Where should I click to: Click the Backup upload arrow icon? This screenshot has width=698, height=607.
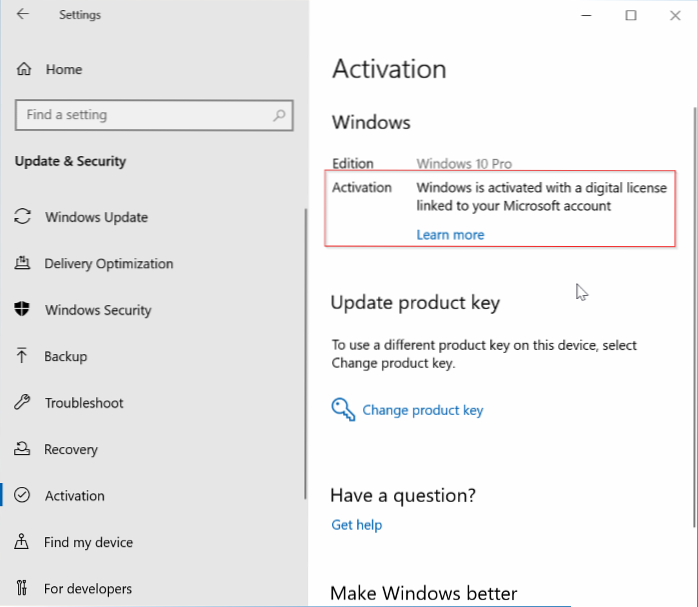[x=22, y=356]
